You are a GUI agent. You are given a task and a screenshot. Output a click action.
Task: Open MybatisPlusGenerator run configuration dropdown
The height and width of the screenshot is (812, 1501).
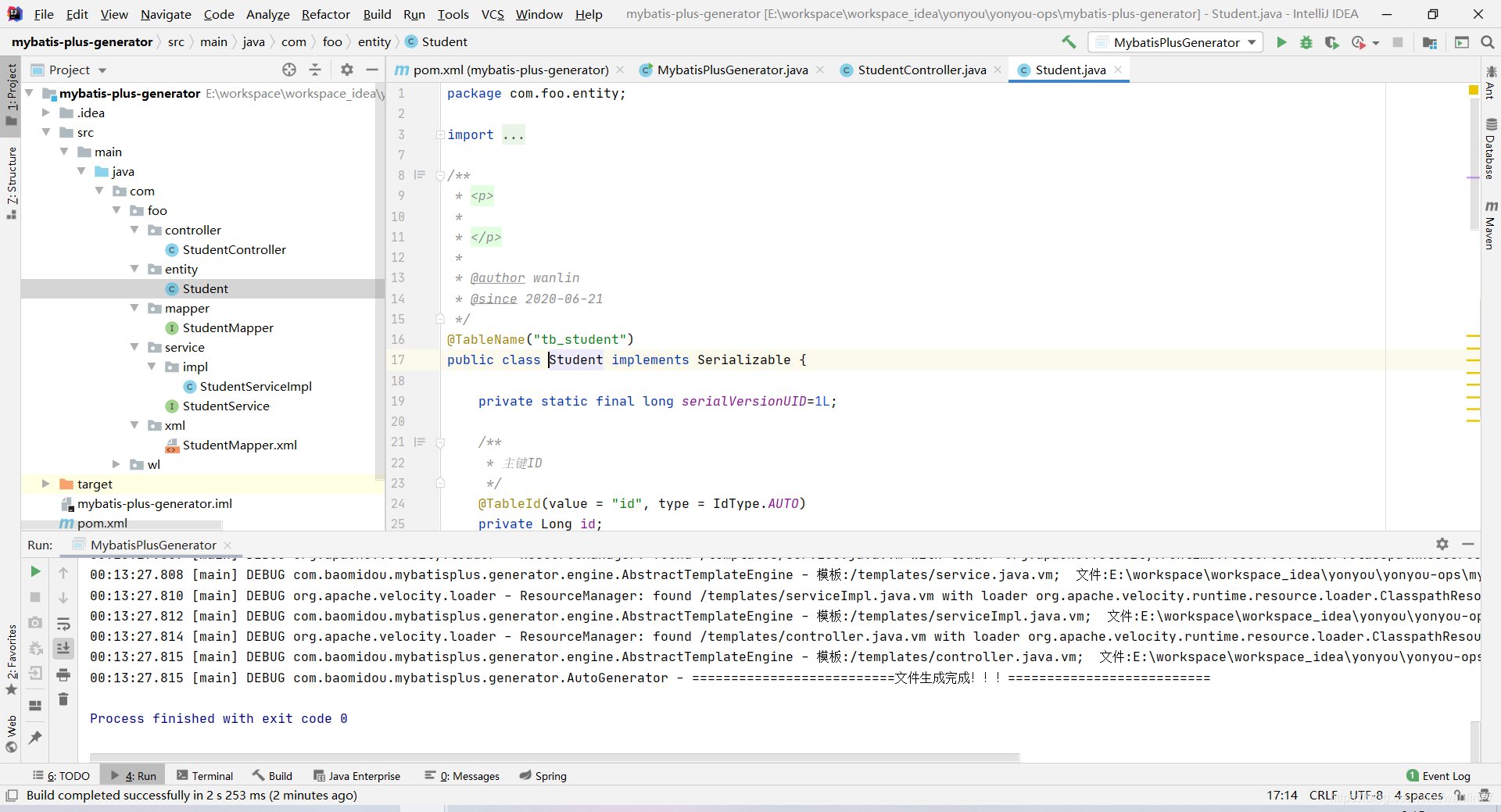(x=1176, y=42)
